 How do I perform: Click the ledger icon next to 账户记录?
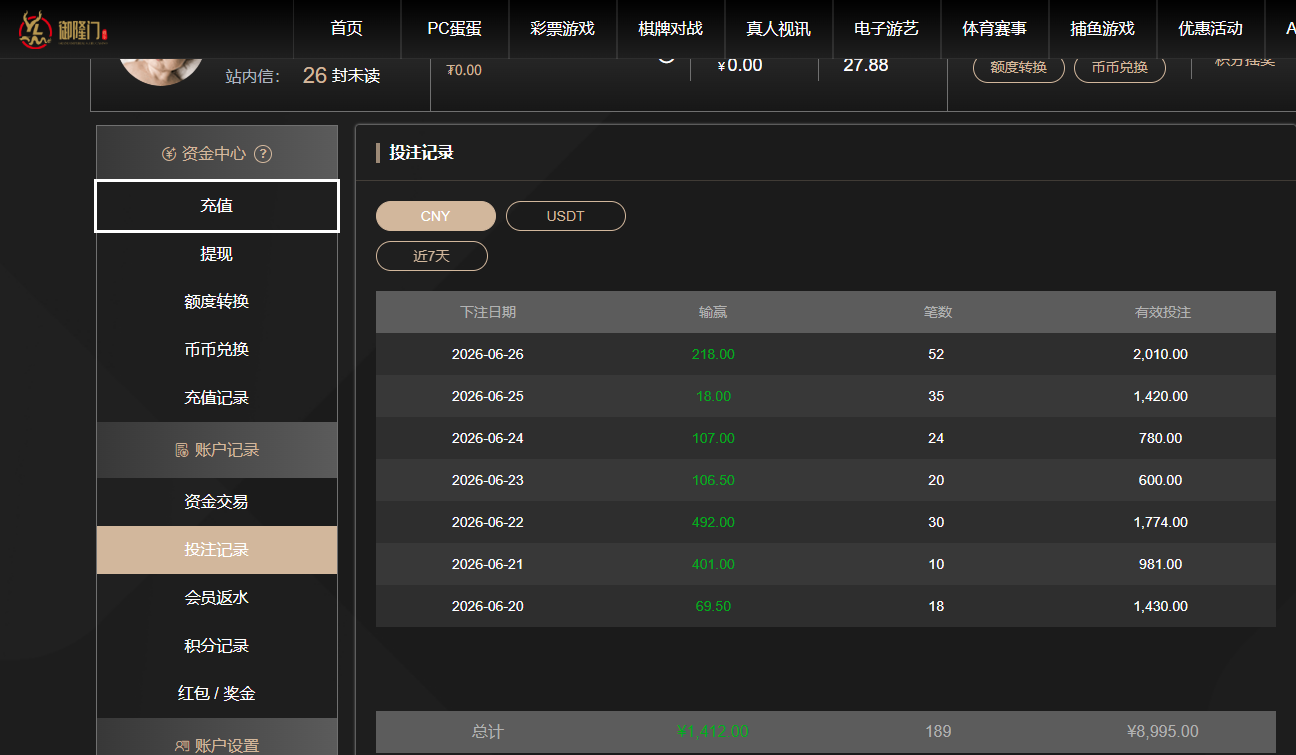pyautogui.click(x=181, y=450)
